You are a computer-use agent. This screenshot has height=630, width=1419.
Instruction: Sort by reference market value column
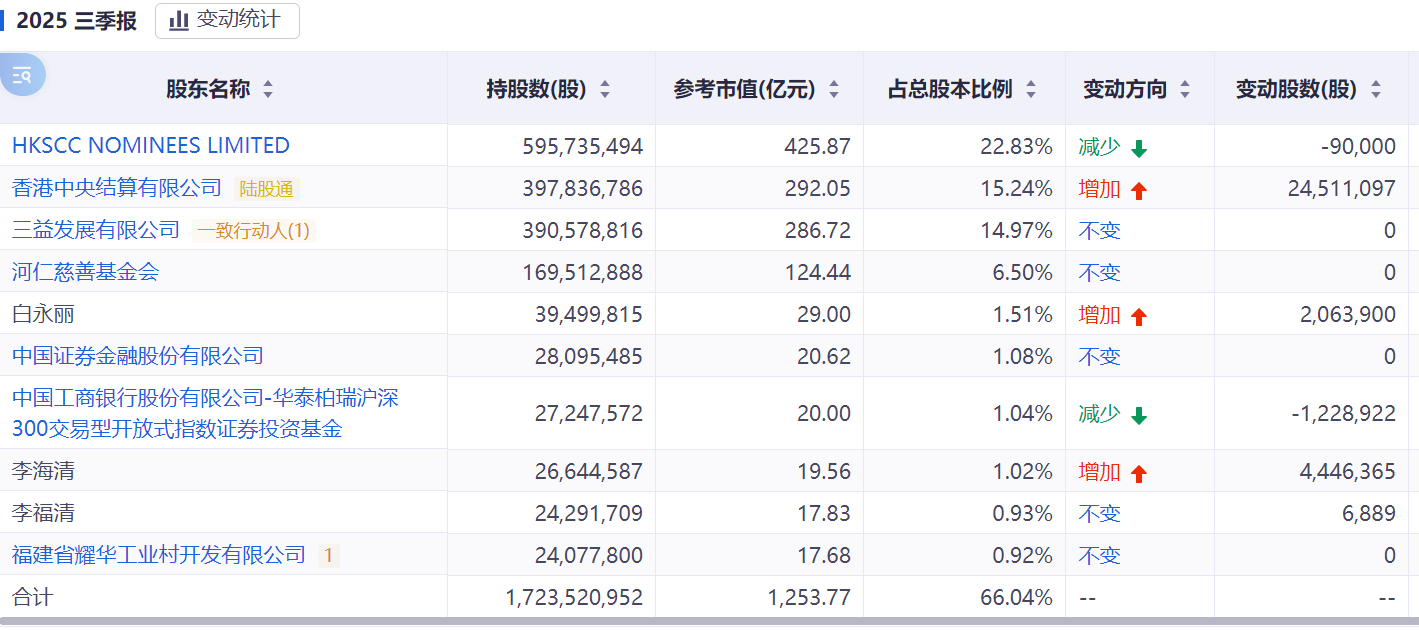[834, 90]
